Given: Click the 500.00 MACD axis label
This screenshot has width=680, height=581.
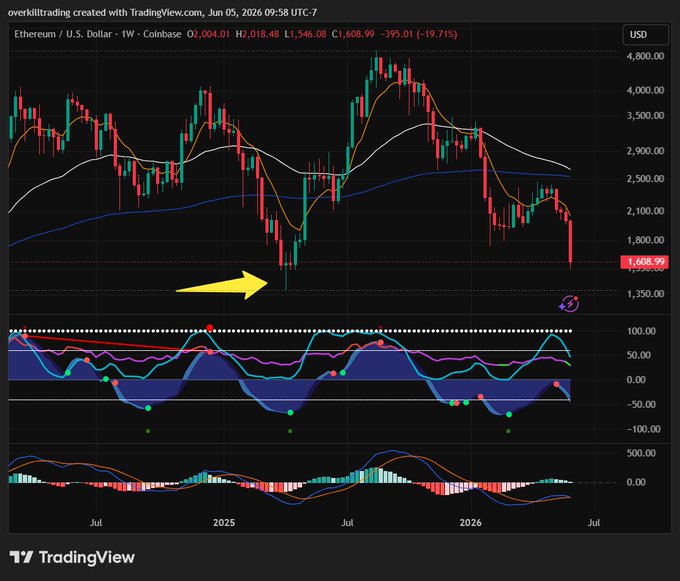Looking at the screenshot, I should [641, 453].
